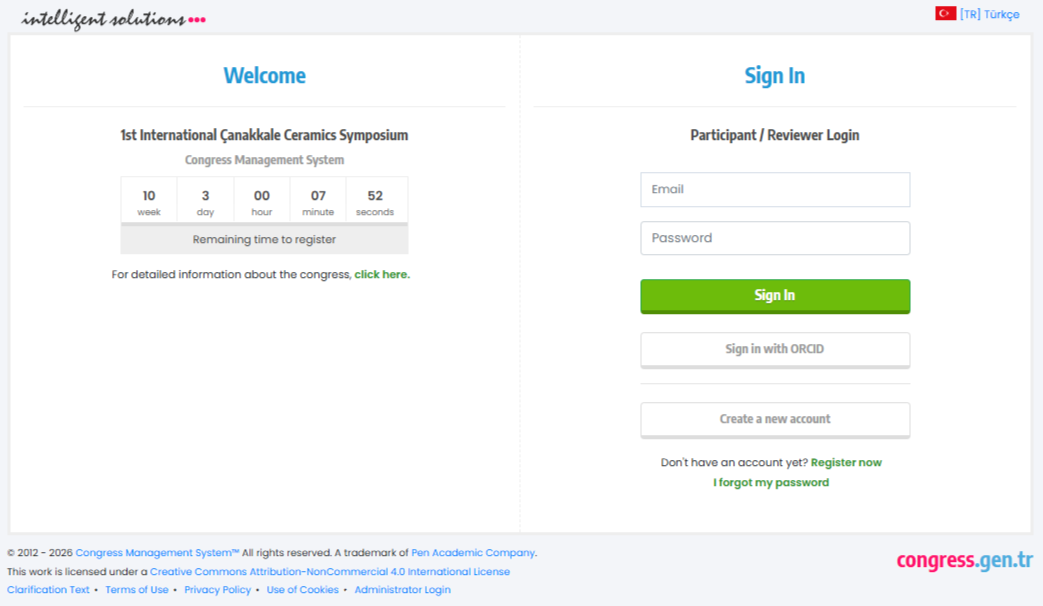Open Creative Commons license link
This screenshot has height=606, width=1043.
pyautogui.click(x=330, y=572)
